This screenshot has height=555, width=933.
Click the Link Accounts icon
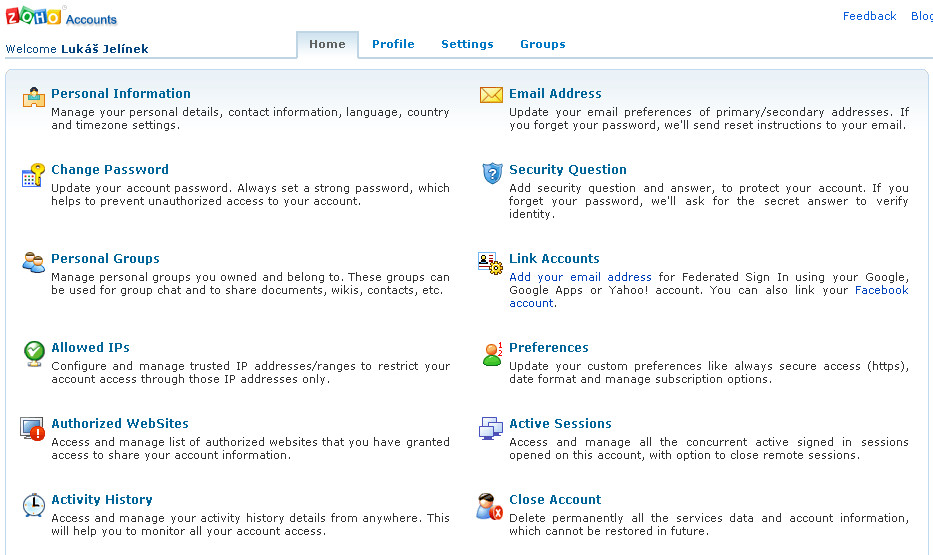click(491, 264)
